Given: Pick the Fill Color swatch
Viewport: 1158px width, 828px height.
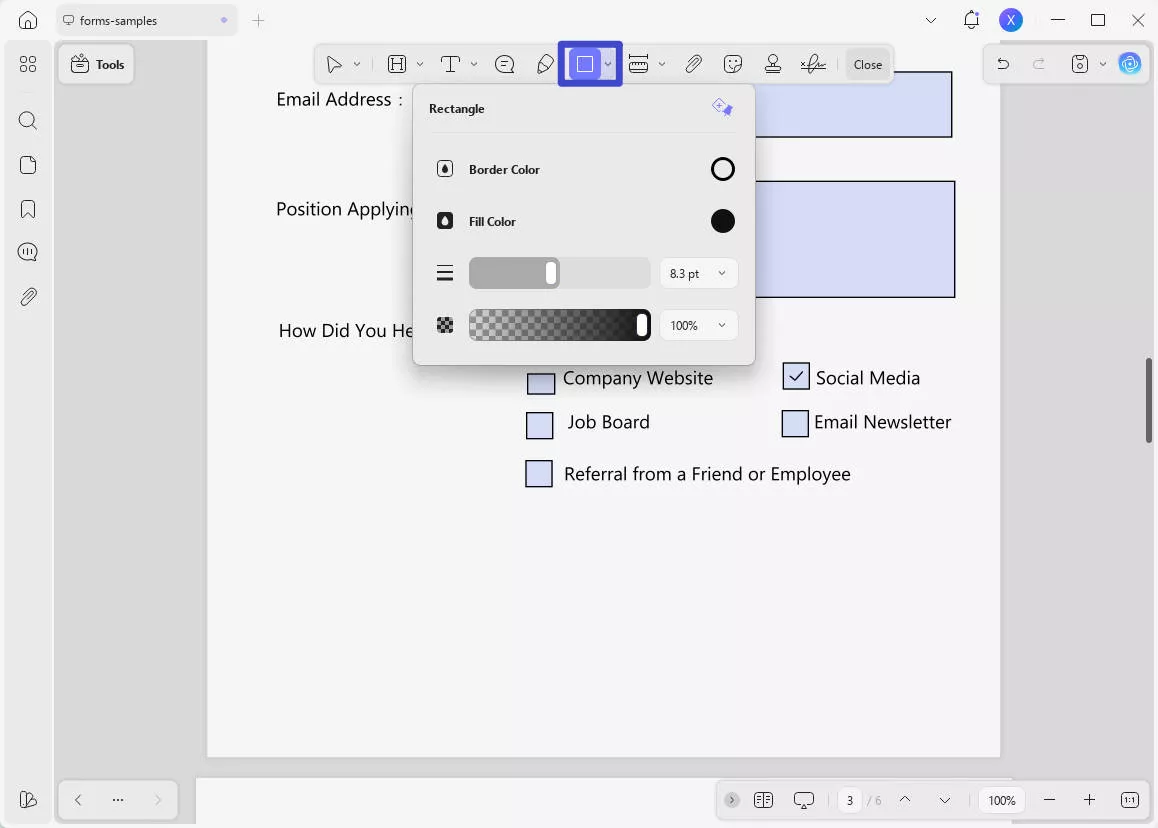Looking at the screenshot, I should tap(723, 220).
